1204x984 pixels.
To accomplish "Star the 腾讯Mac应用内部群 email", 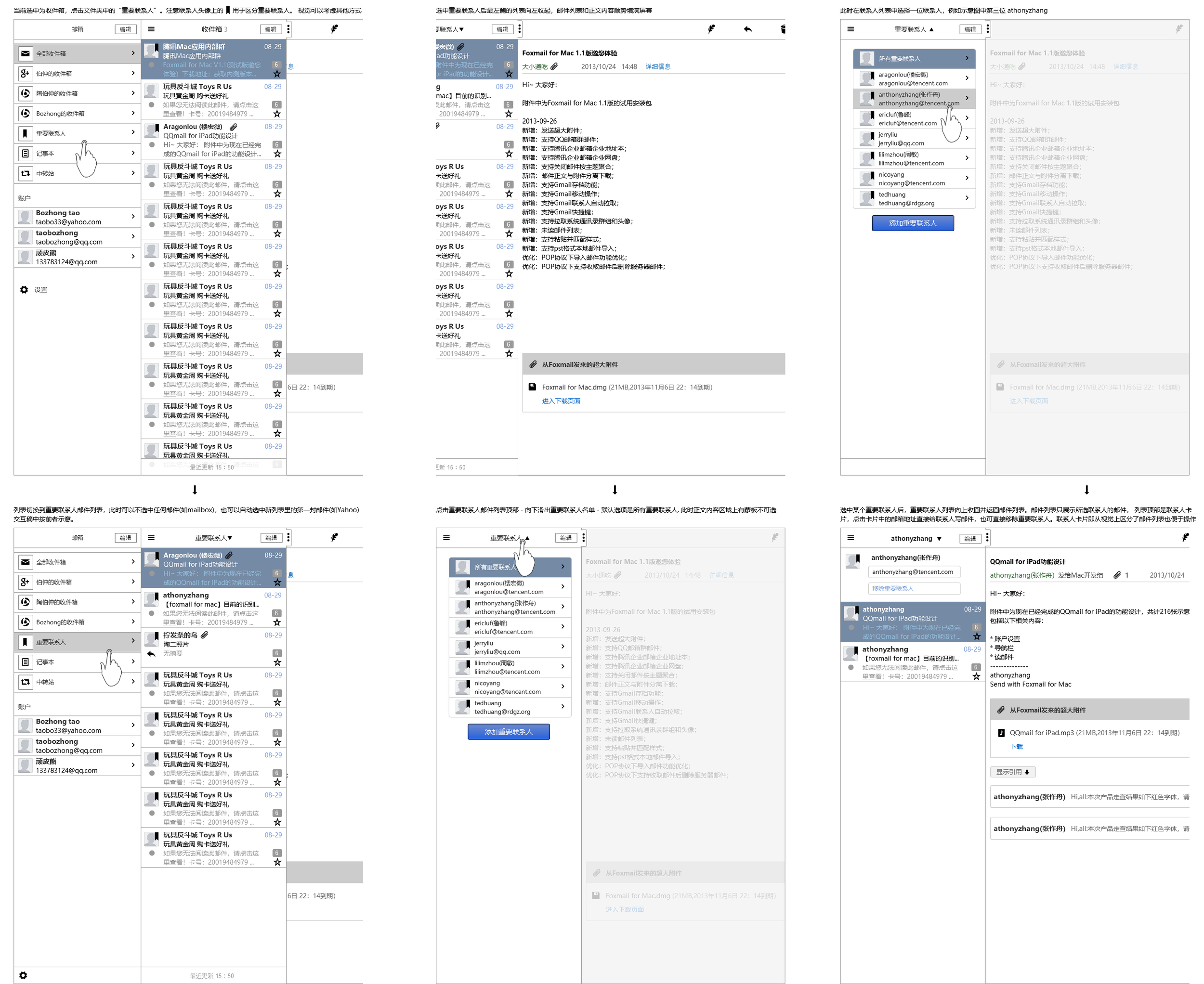I will 277,74.
